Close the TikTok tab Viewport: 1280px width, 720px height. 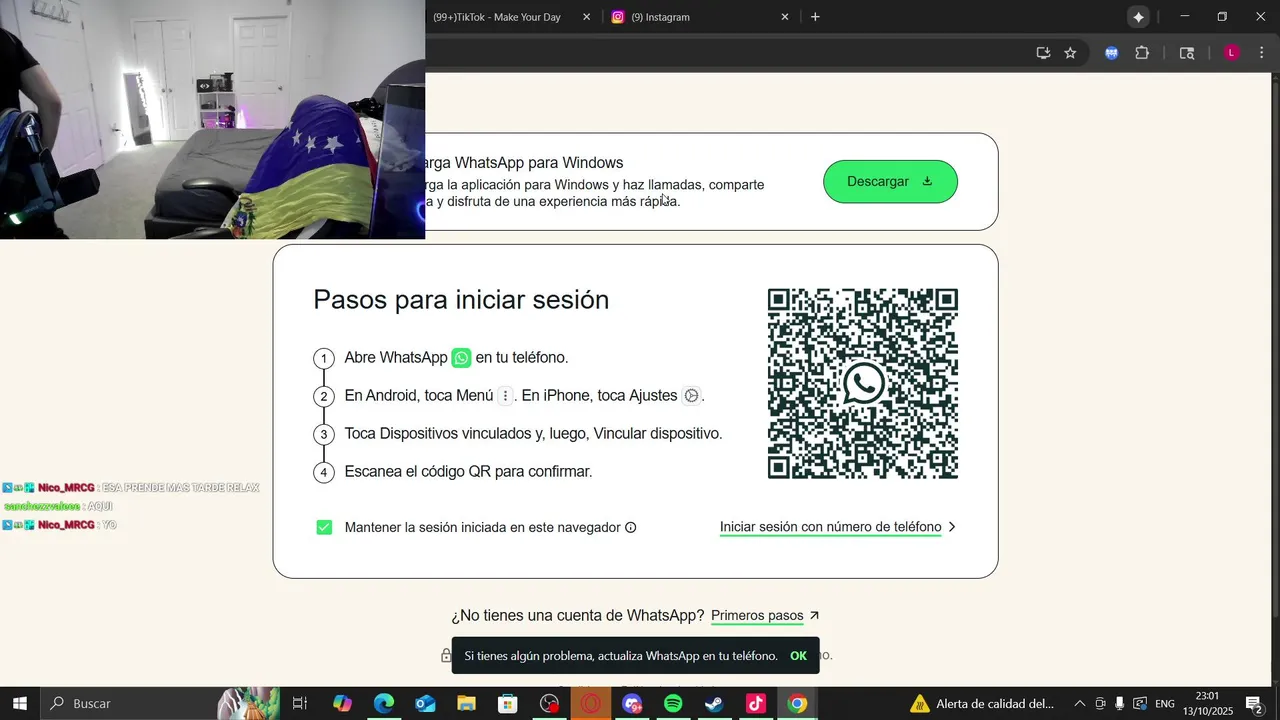(586, 17)
